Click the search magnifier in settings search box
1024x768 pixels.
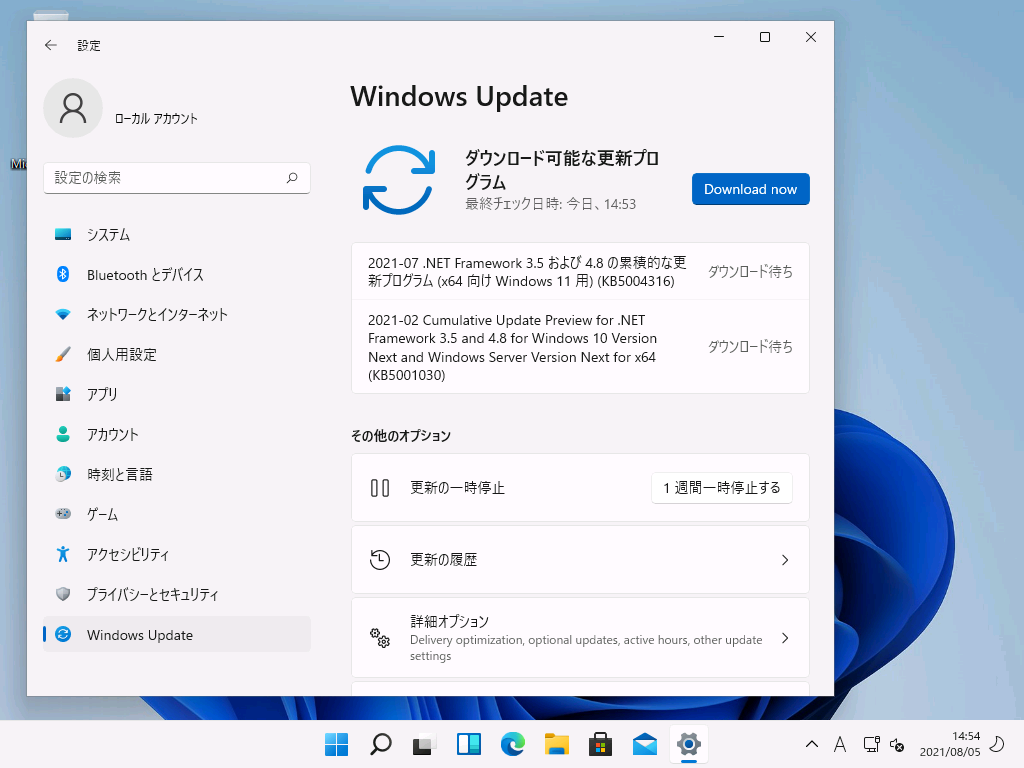(x=292, y=178)
